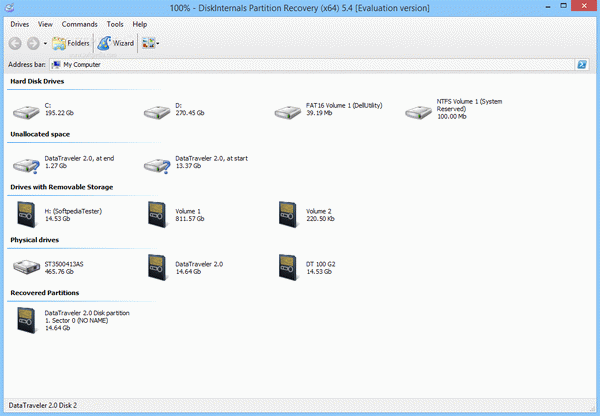This screenshot has height=416, width=600.
Task: Click the 13.37 Gb size text
Action: coord(188,166)
